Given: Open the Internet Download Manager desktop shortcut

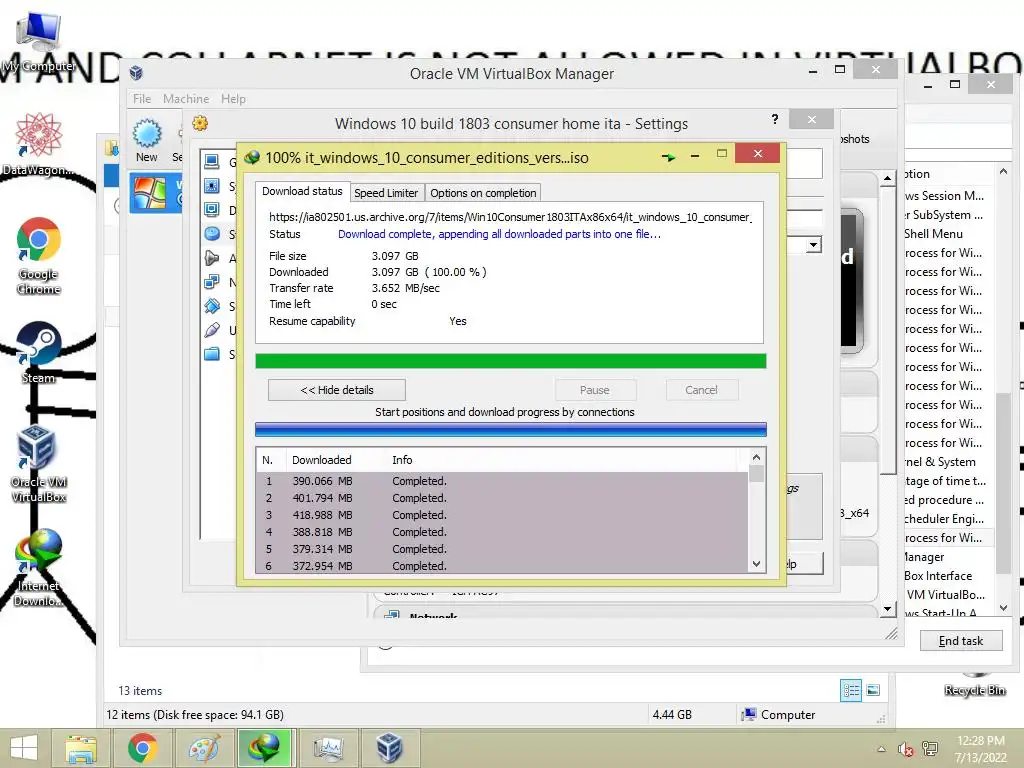Looking at the screenshot, I should coord(38,568).
